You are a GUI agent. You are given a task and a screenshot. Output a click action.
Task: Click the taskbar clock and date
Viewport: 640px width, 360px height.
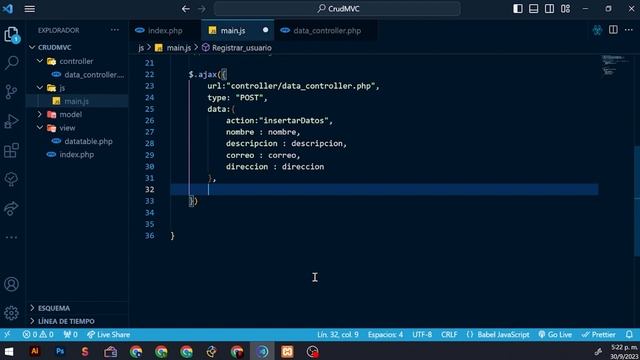[x=624, y=351]
